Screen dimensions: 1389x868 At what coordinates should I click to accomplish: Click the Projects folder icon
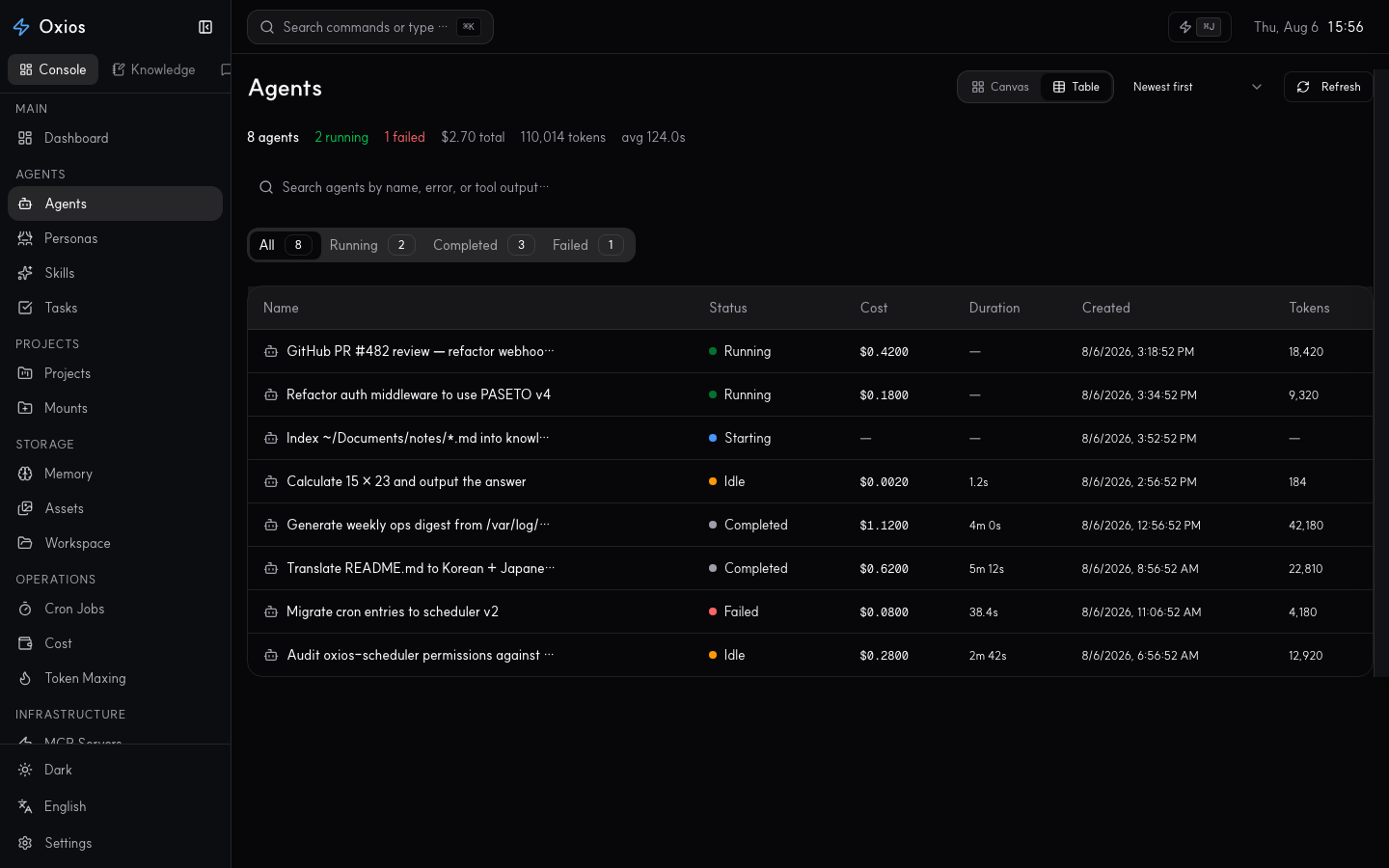25,373
